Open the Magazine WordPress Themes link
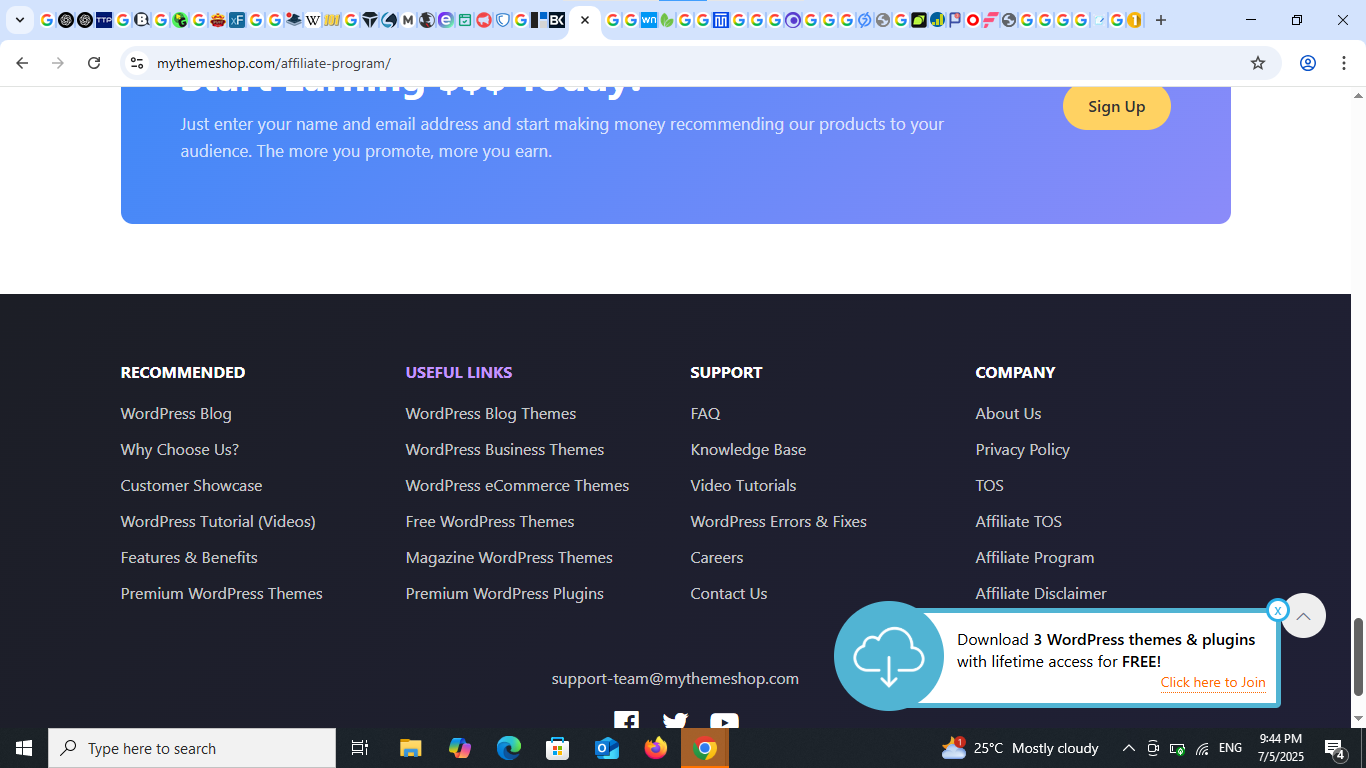 (509, 557)
